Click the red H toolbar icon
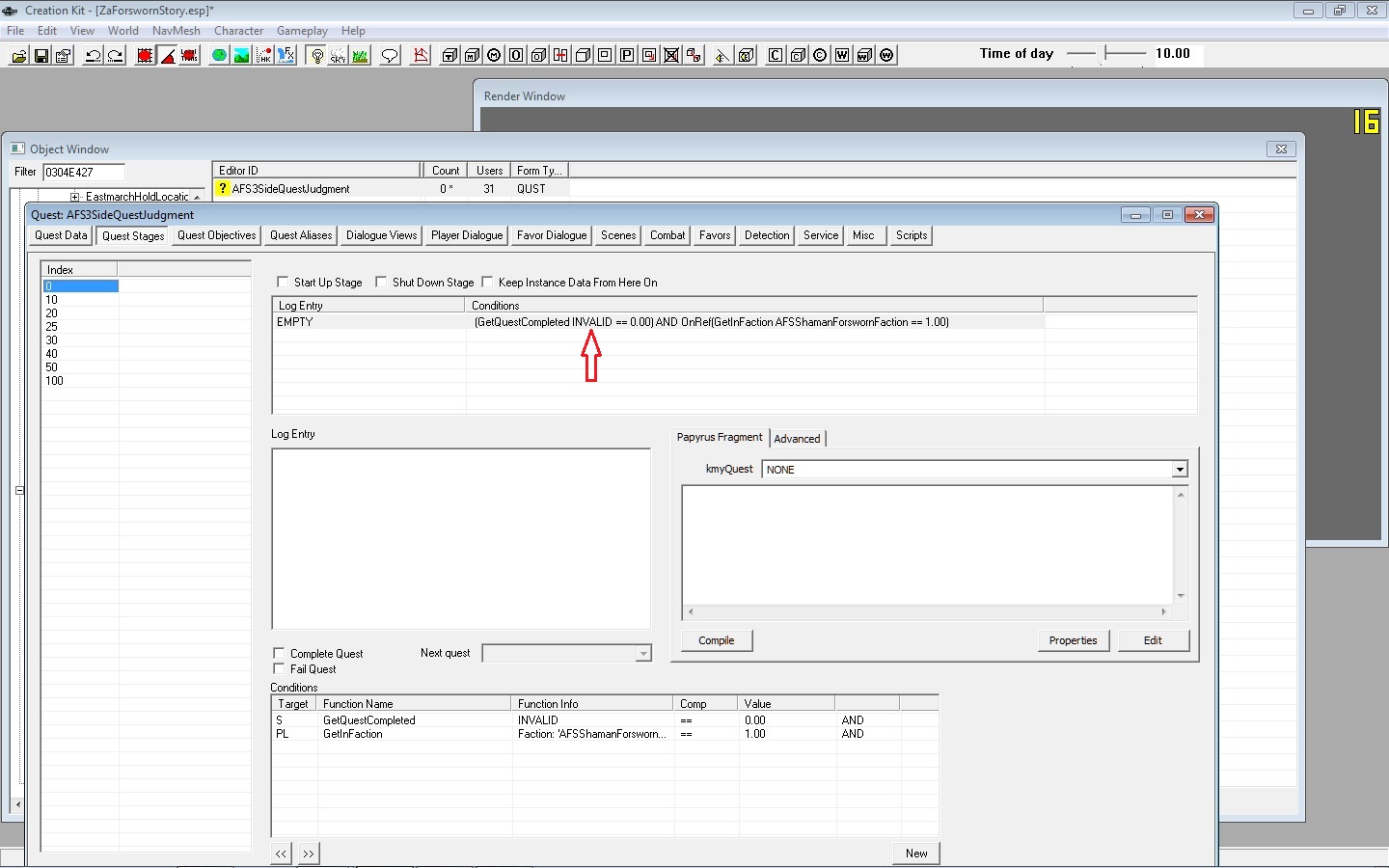The image size is (1389, 868). [560, 55]
